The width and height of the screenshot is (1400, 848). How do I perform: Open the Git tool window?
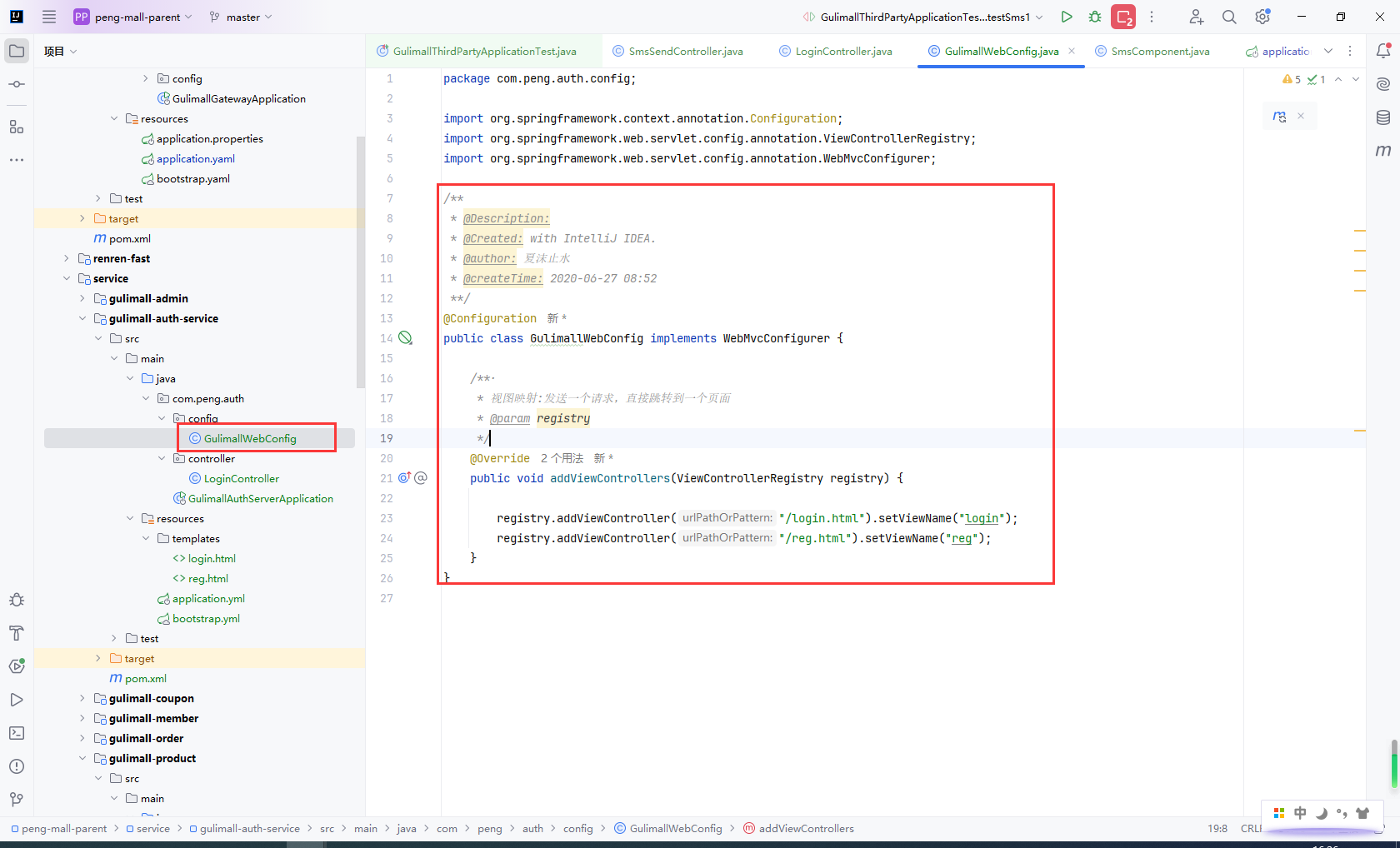coord(17,800)
